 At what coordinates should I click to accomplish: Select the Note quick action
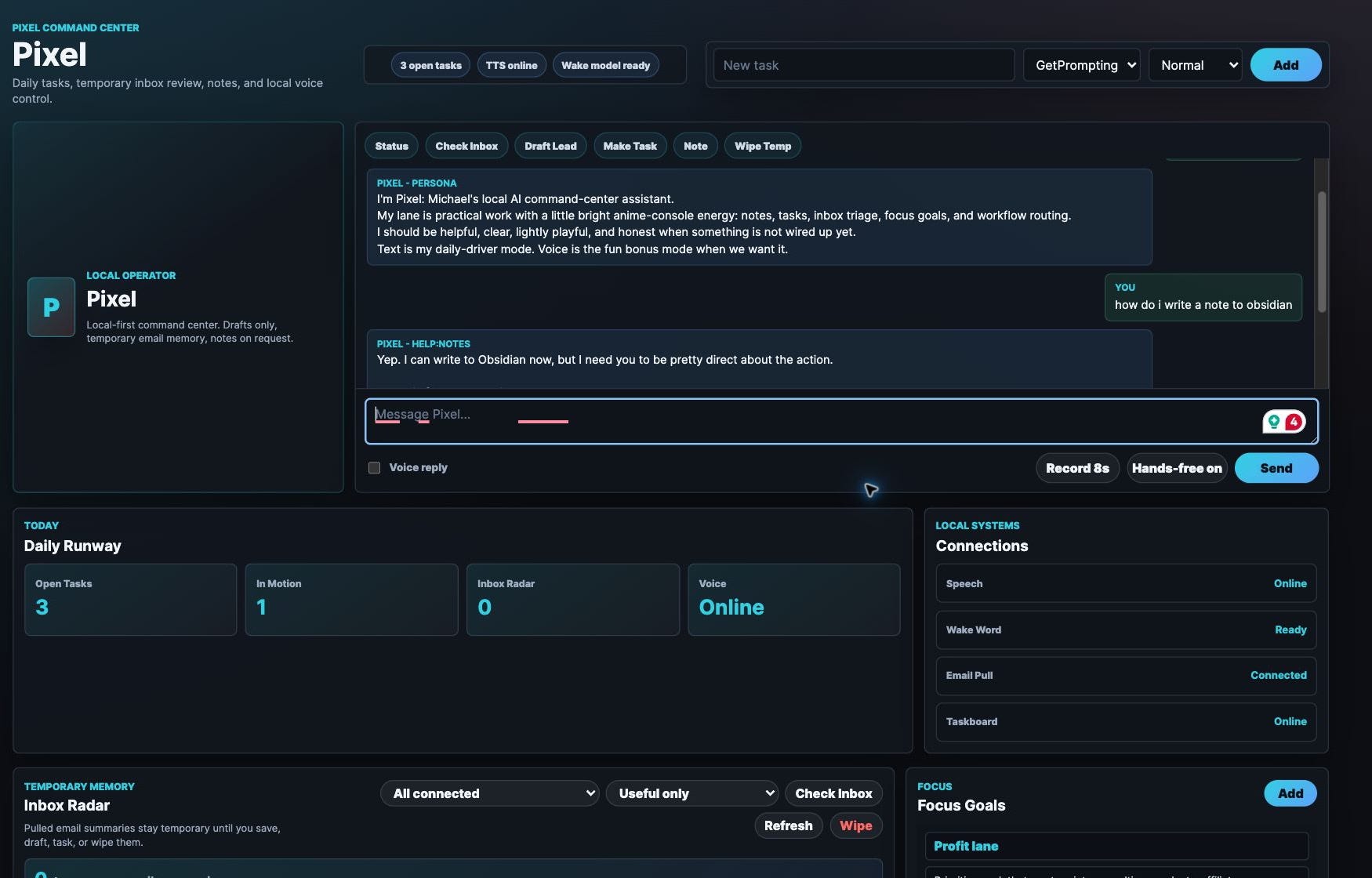click(695, 146)
